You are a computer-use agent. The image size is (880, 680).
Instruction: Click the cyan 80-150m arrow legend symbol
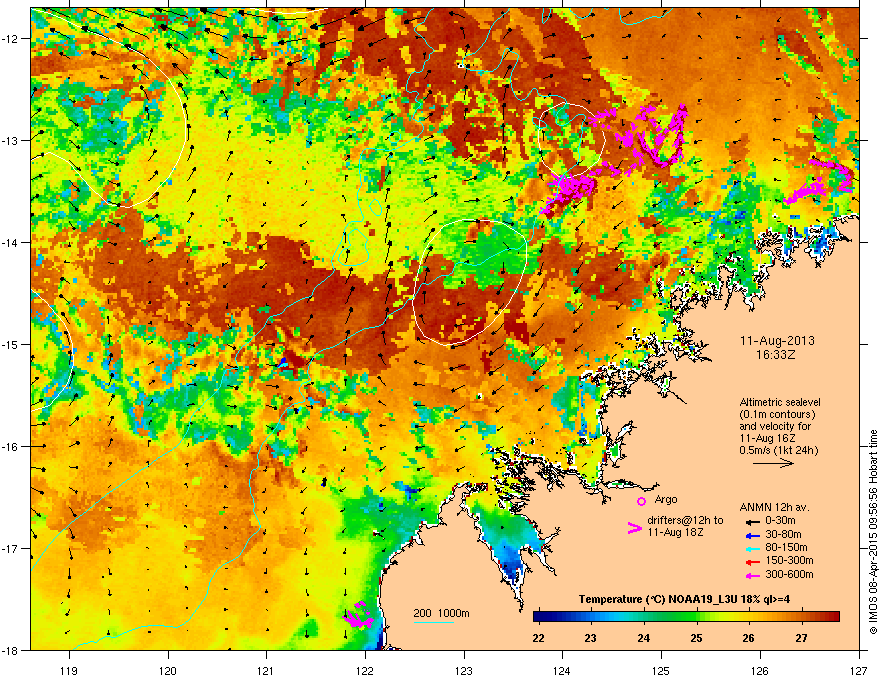point(753,548)
